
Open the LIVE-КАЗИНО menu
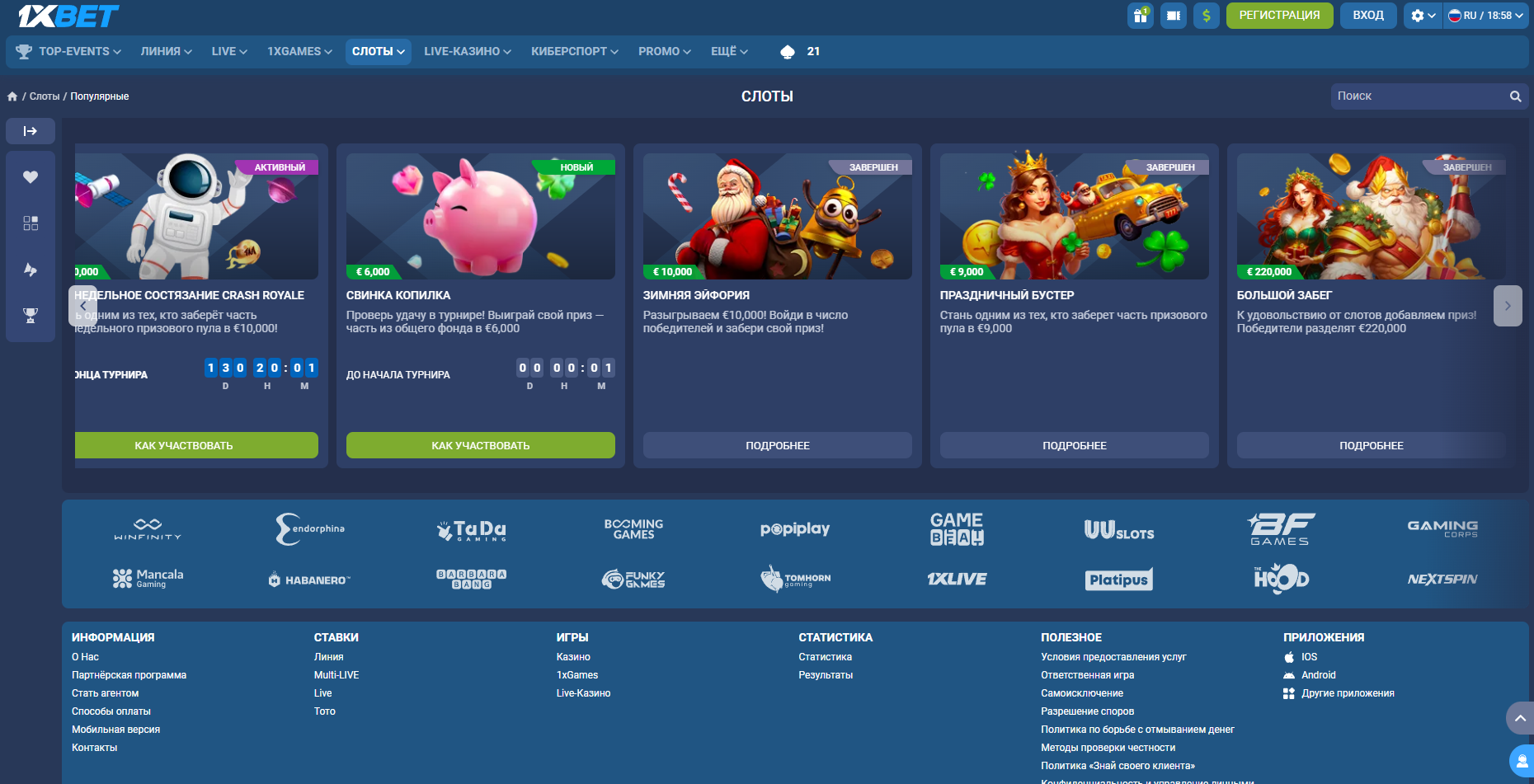467,51
